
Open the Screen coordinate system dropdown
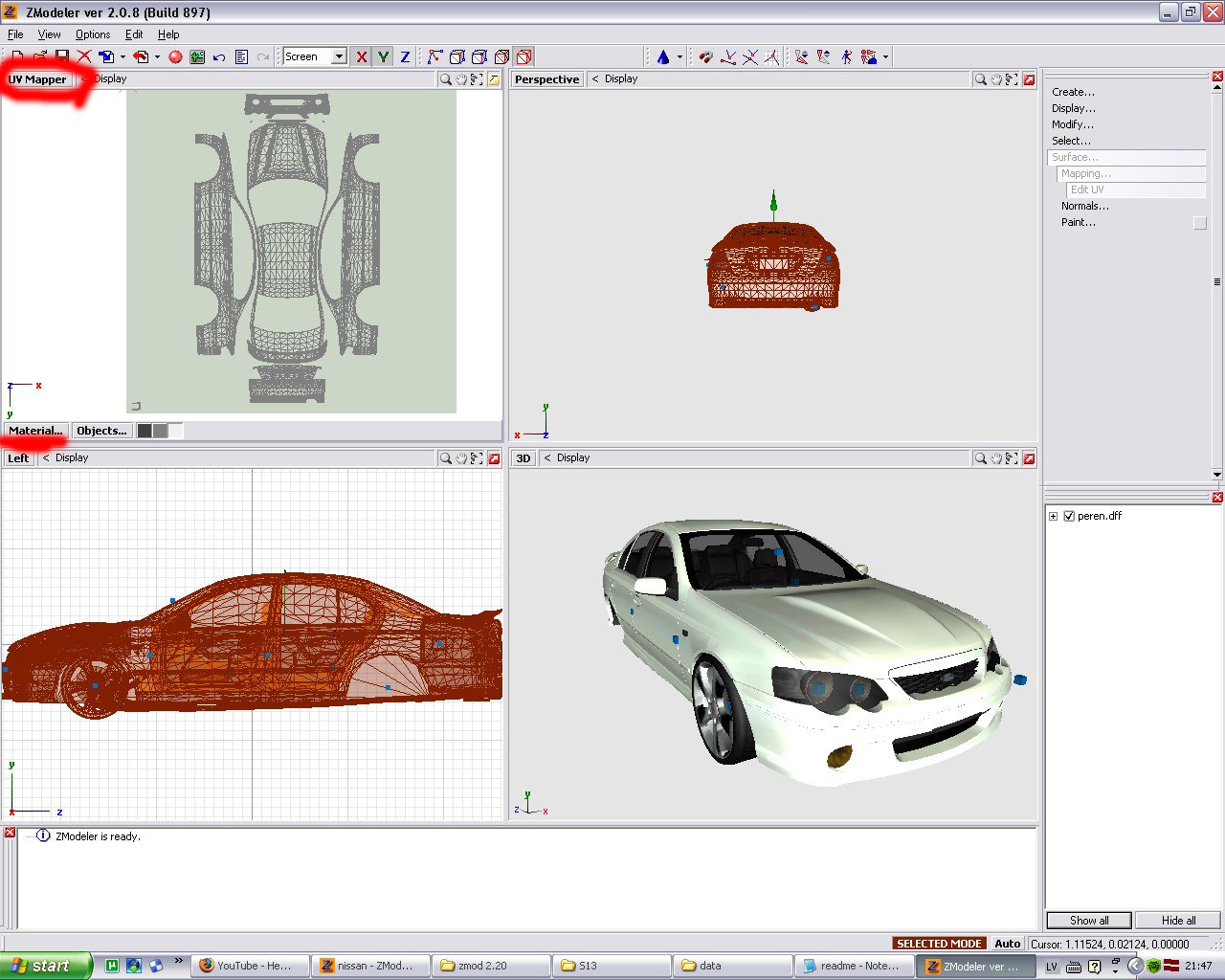coord(339,57)
